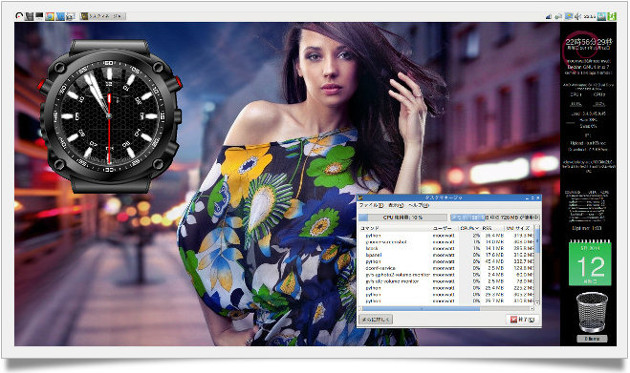Open the swirl start menu icon
This screenshot has height=373, width=630.
click(x=19, y=16)
